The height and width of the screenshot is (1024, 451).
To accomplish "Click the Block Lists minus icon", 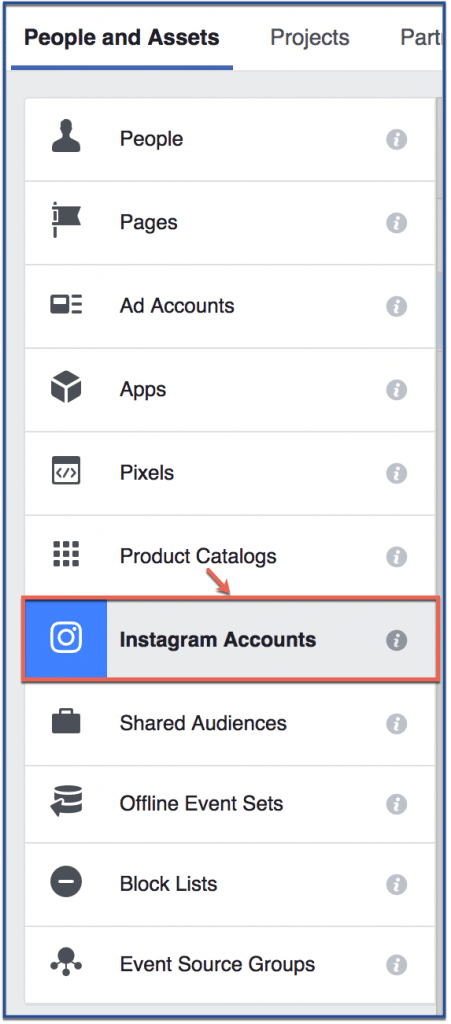I will point(66,884).
